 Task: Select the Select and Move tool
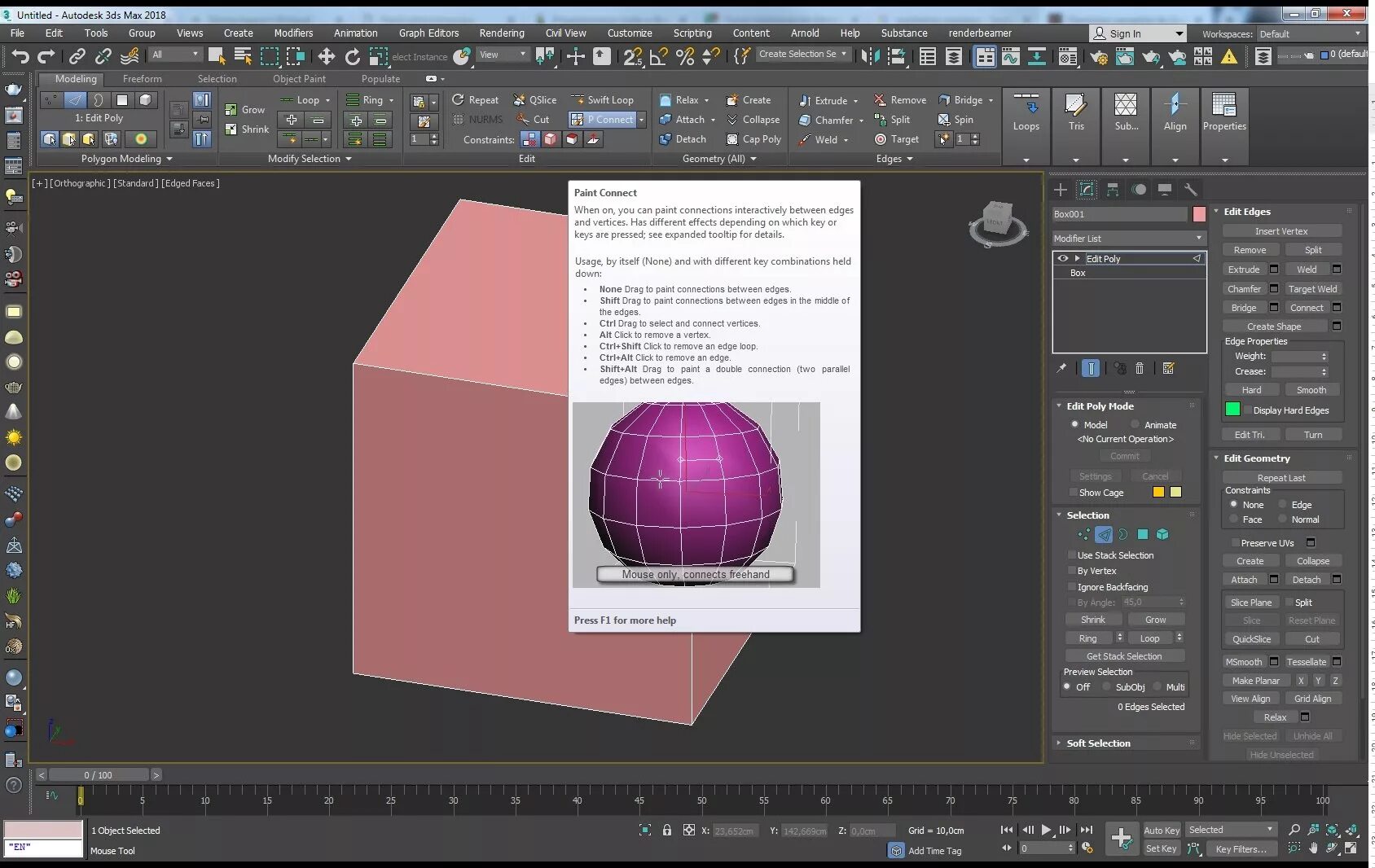[x=326, y=55]
